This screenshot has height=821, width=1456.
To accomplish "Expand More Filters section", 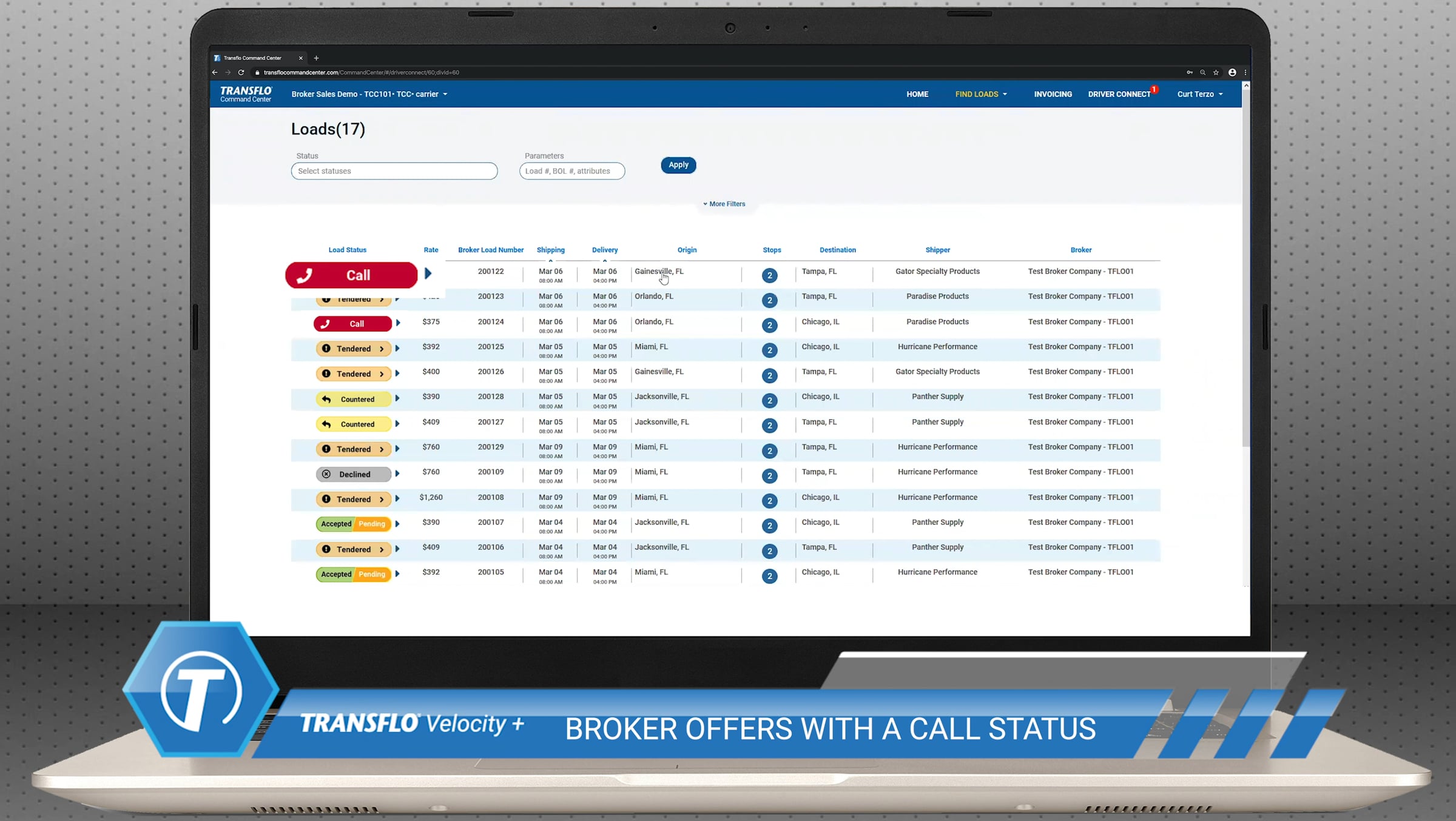I will pyautogui.click(x=724, y=204).
